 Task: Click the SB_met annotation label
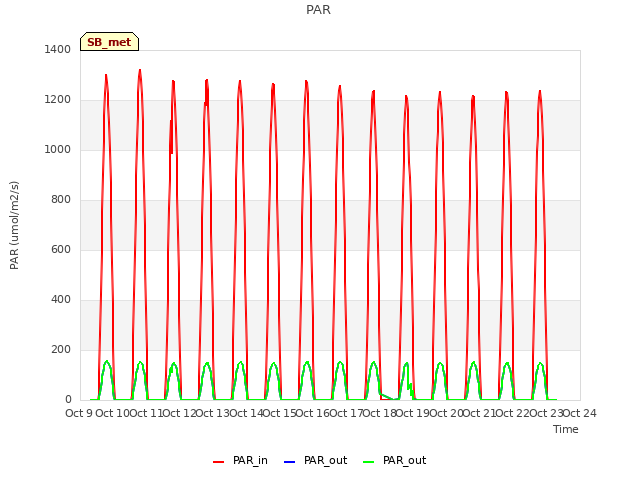point(109,42)
